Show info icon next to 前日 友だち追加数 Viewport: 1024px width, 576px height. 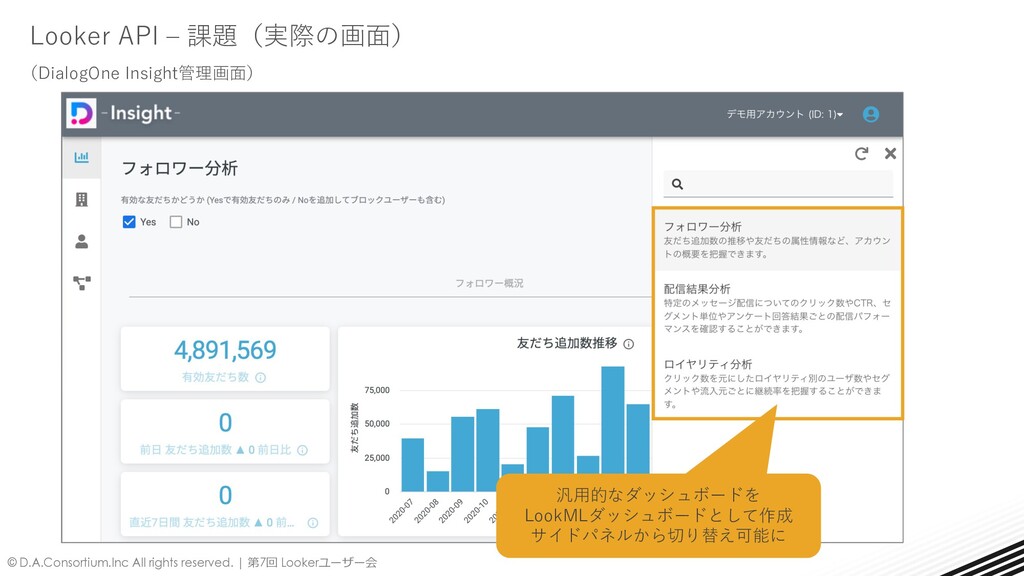(x=302, y=450)
